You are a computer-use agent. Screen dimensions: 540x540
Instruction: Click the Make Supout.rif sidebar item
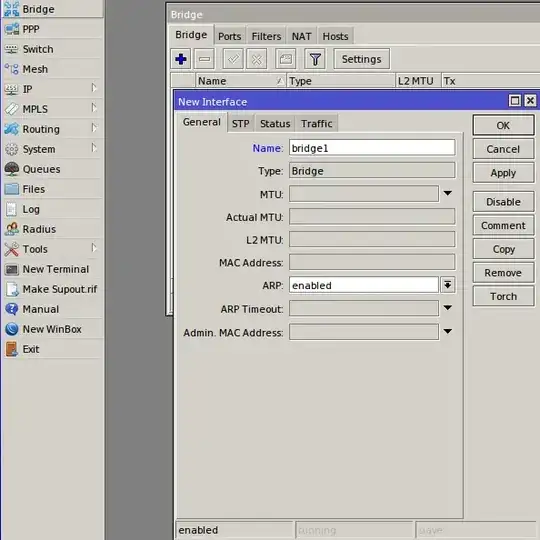(x=52, y=289)
